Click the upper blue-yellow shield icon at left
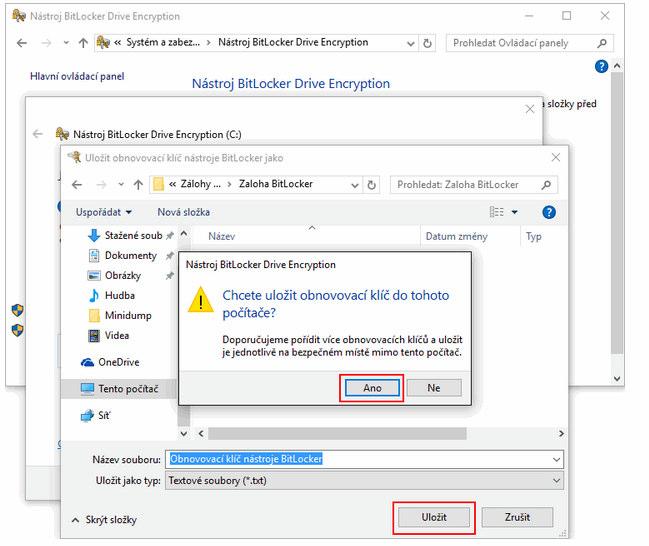The image size is (649, 546). point(17,310)
